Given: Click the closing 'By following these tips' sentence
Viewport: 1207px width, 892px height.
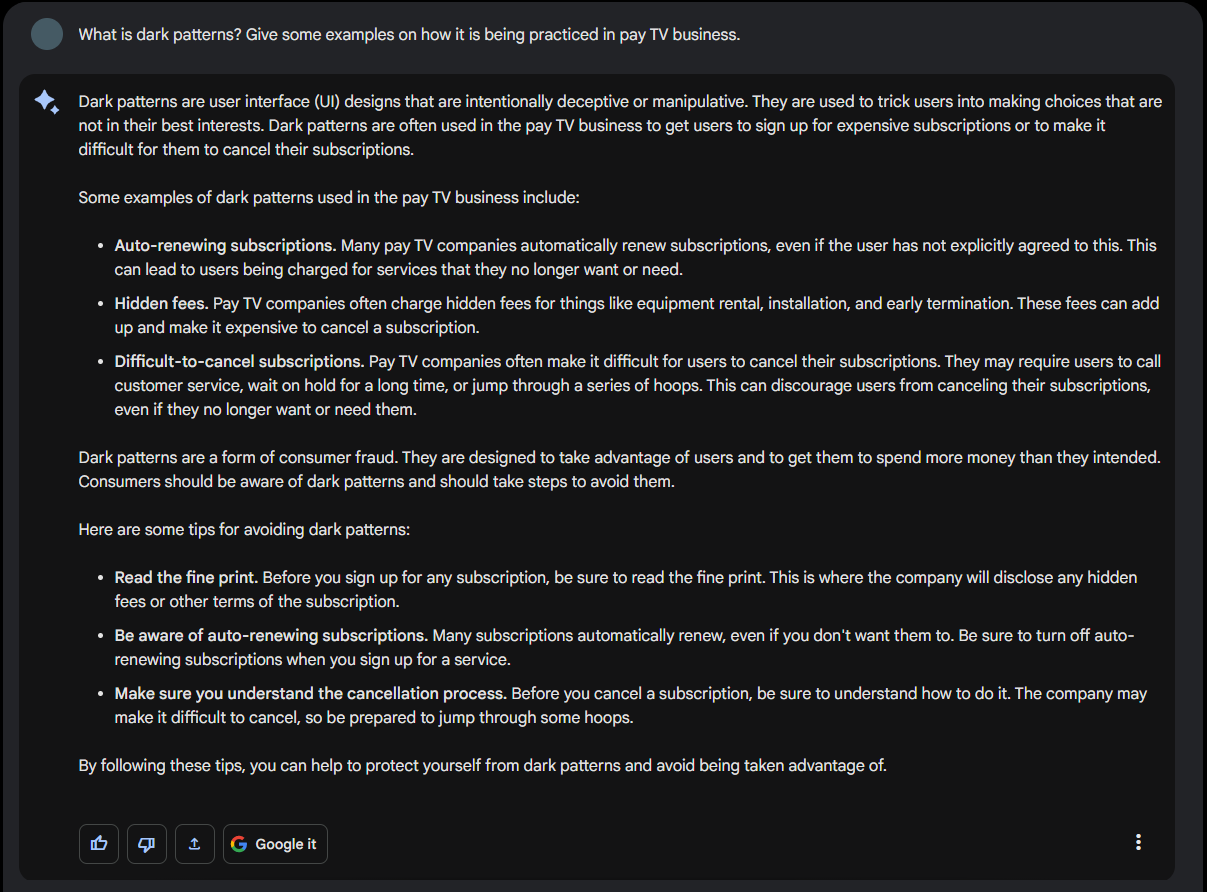Looking at the screenshot, I should click(x=482, y=766).
